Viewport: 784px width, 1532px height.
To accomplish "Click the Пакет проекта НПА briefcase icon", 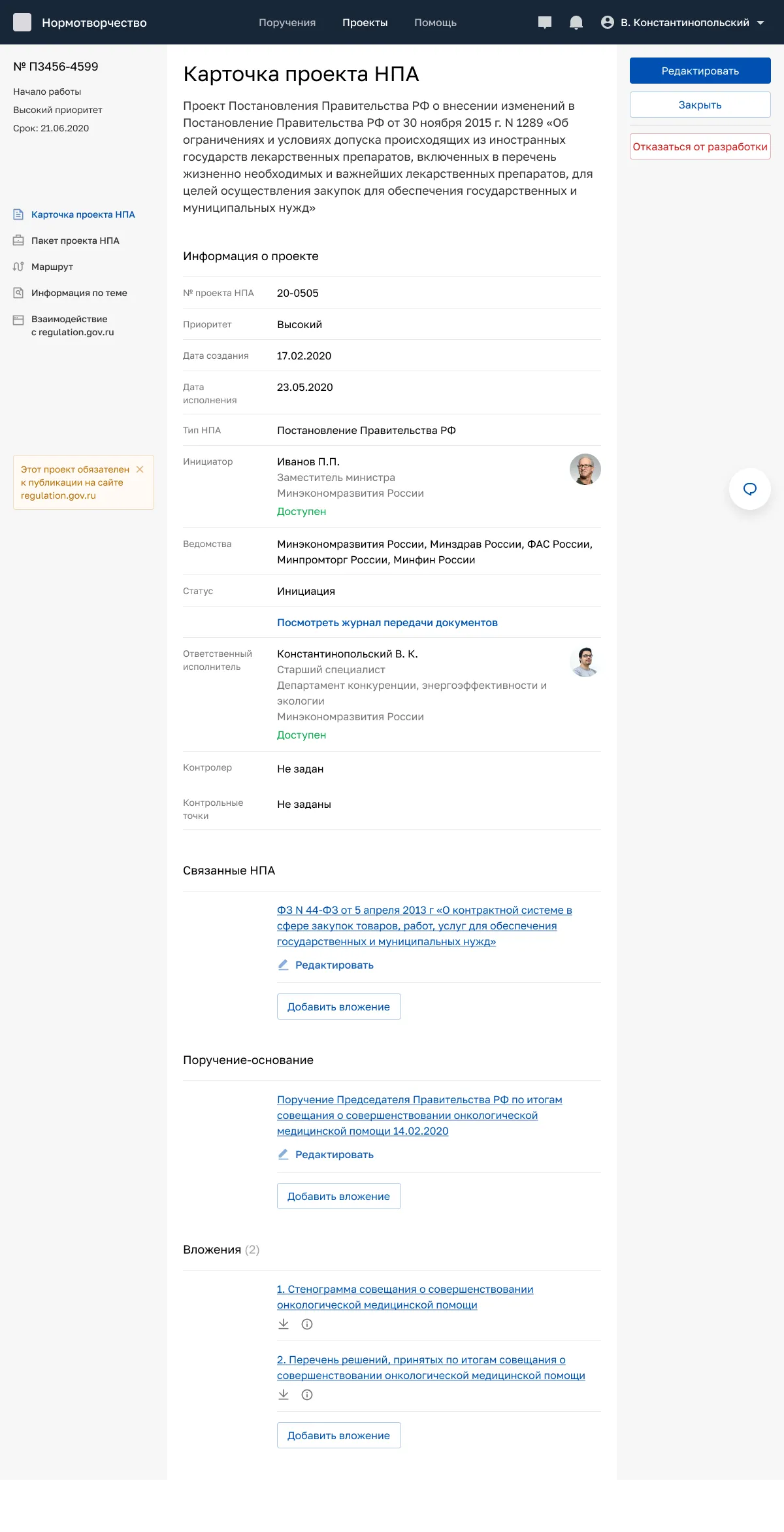I will click(x=18, y=241).
